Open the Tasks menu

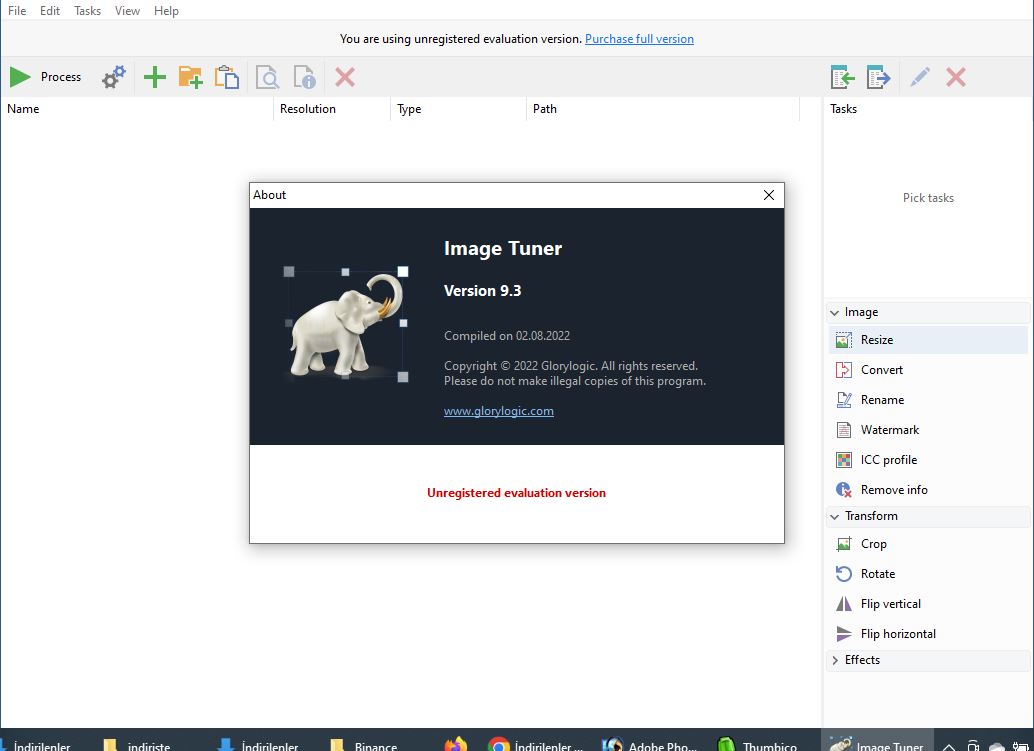(87, 11)
